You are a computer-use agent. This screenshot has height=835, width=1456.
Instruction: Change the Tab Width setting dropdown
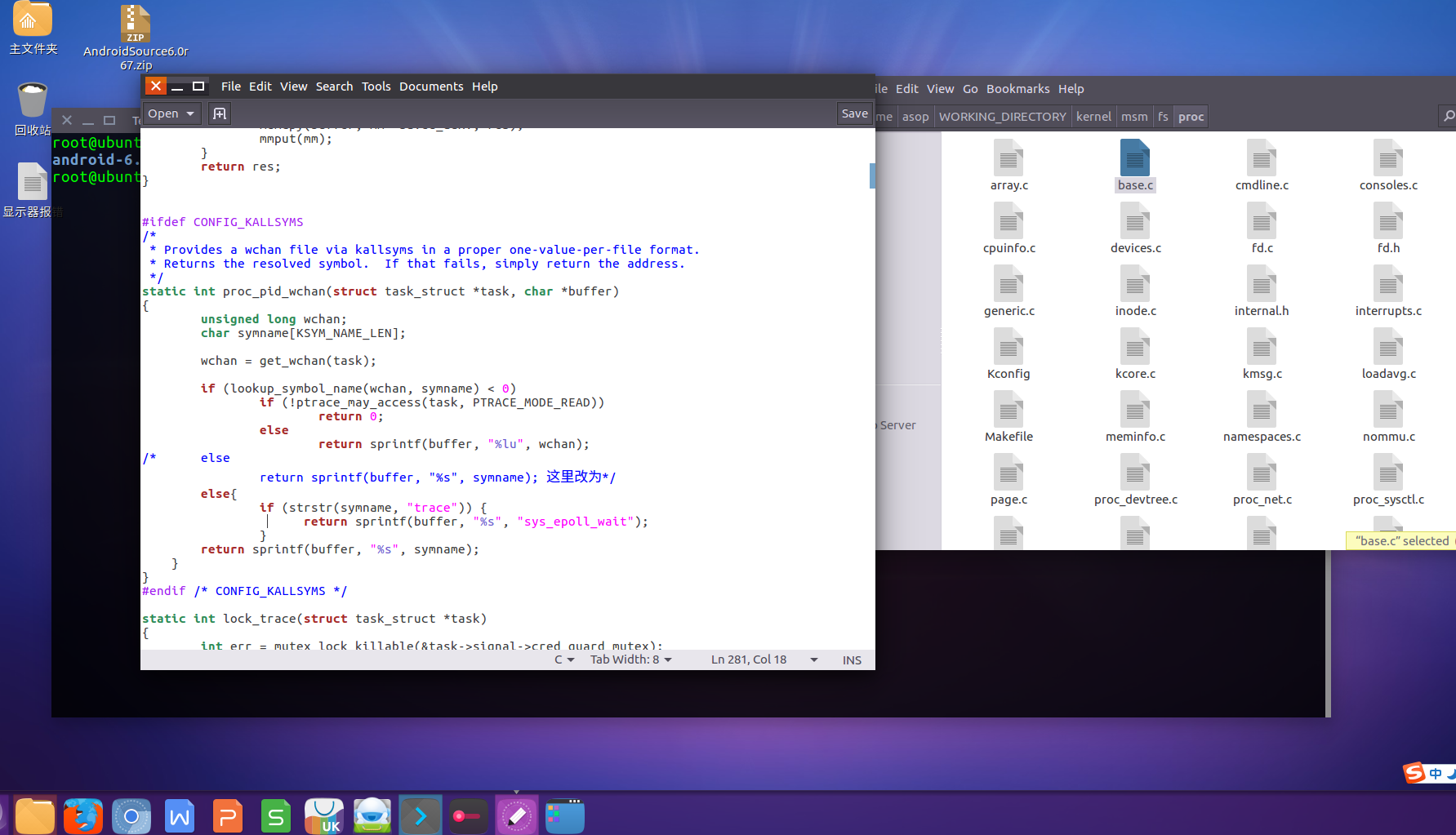point(631,660)
